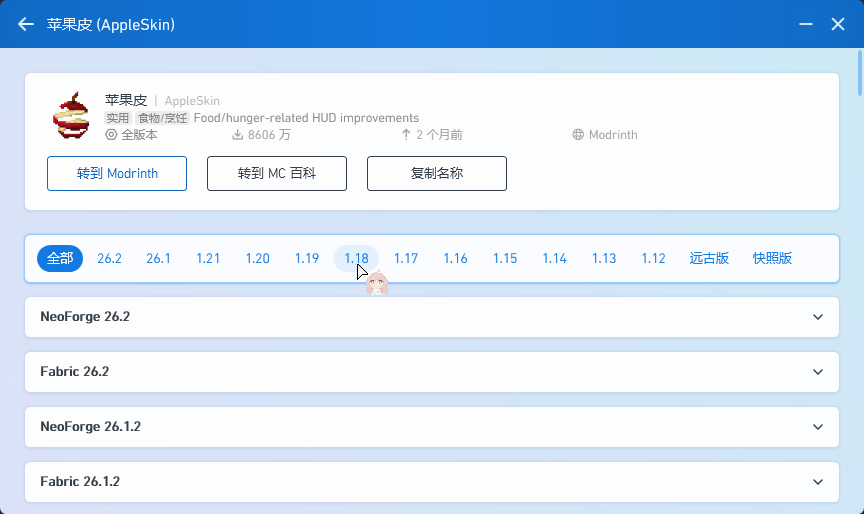Show 快照版 snapshot versions
Viewport: 864px width, 514px height.
tap(772, 258)
